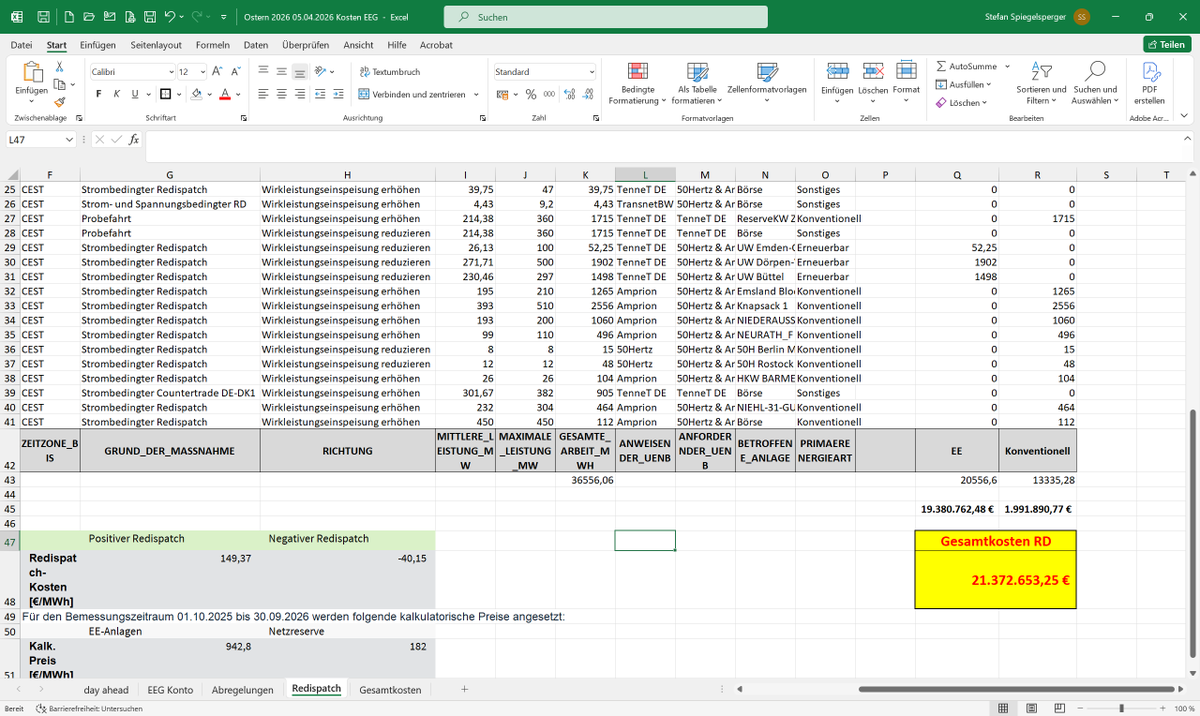Open Als Tabelle formatieren gallery
Image resolution: width=1200 pixels, height=716 pixels.
click(x=697, y=82)
